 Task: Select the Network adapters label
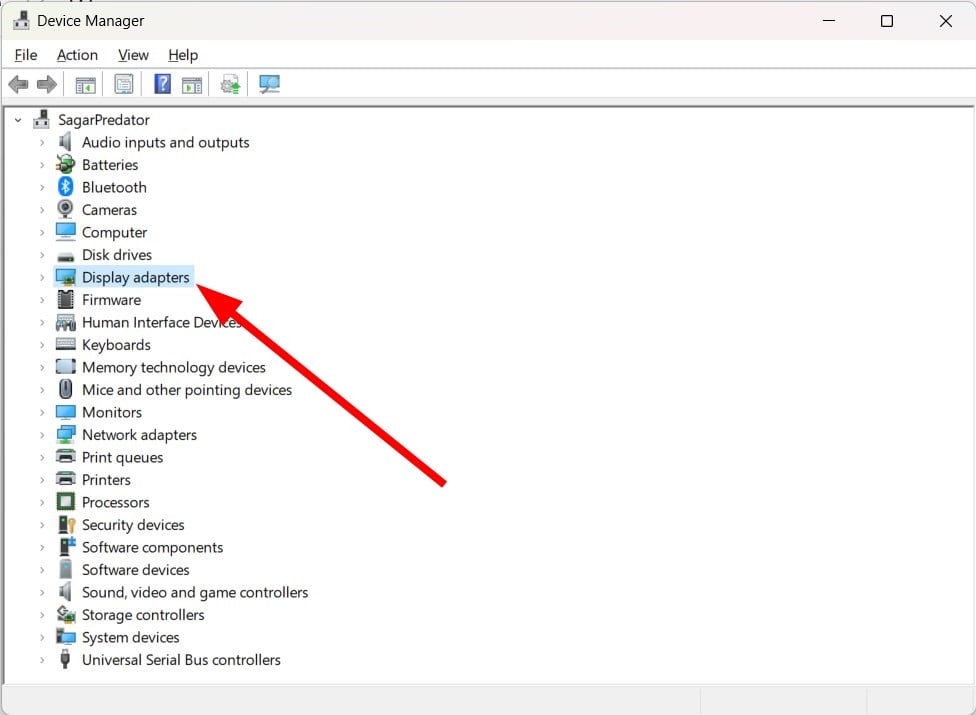139,434
